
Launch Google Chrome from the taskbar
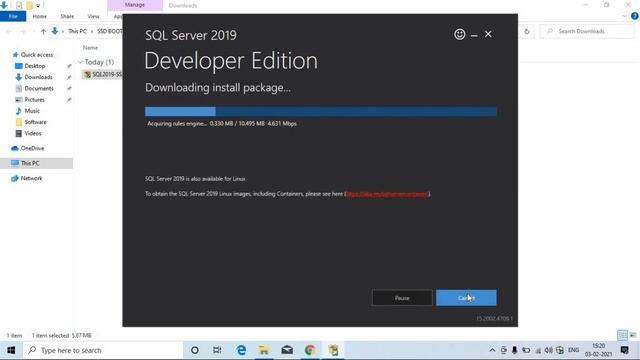(310, 350)
